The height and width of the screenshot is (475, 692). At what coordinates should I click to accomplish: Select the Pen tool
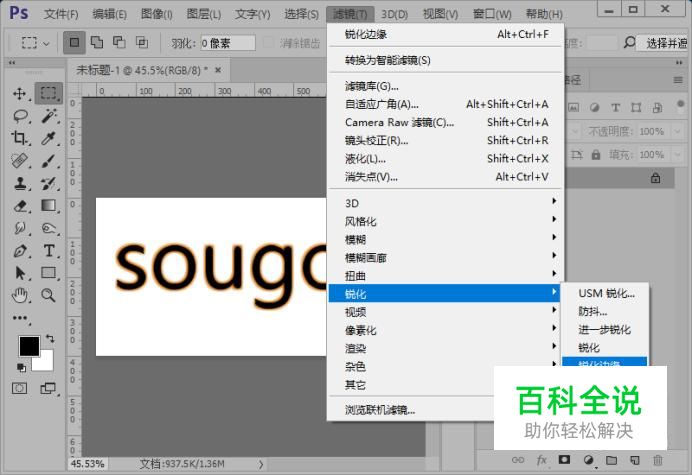click(x=19, y=251)
